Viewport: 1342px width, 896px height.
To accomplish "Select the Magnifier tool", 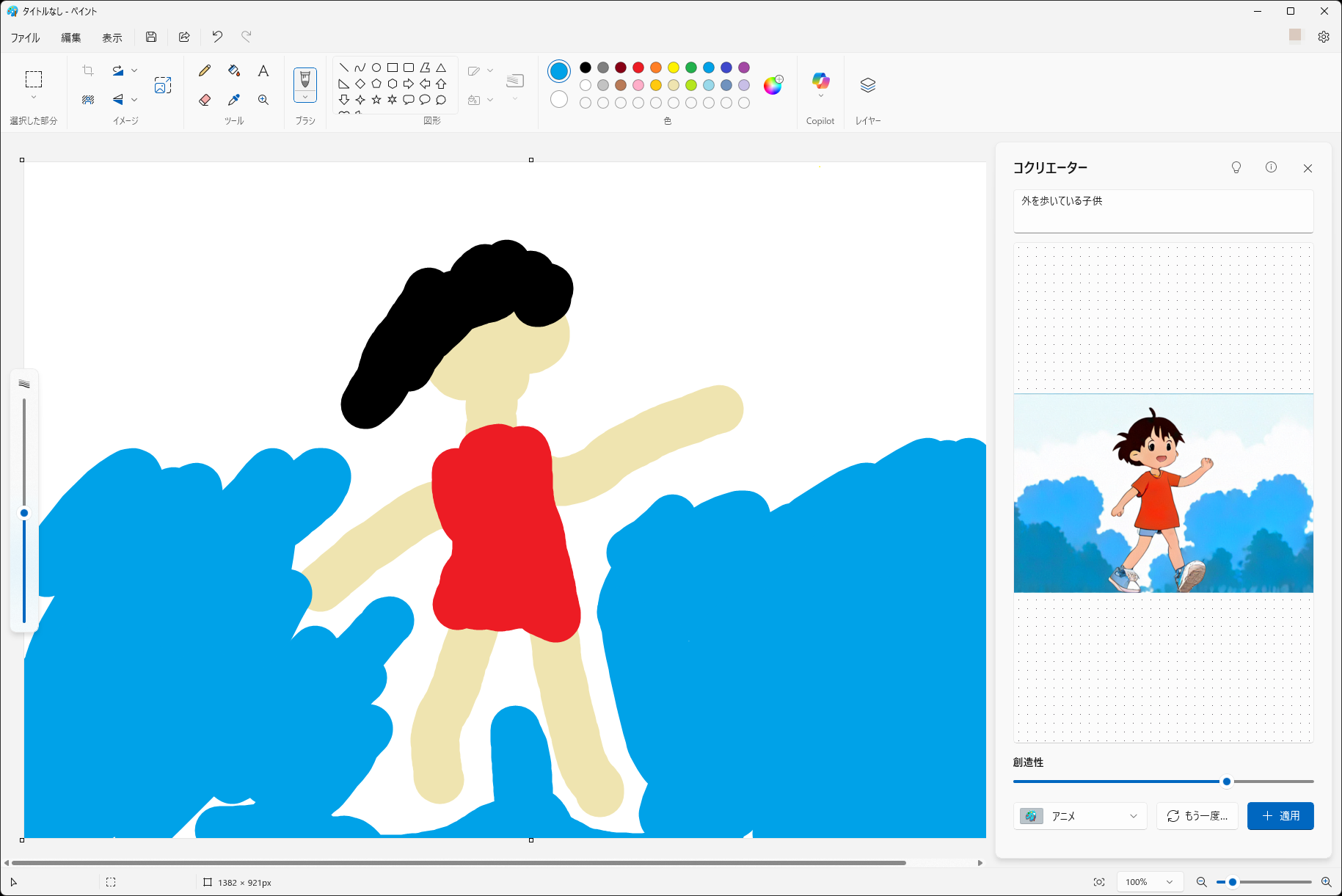I will 263,100.
